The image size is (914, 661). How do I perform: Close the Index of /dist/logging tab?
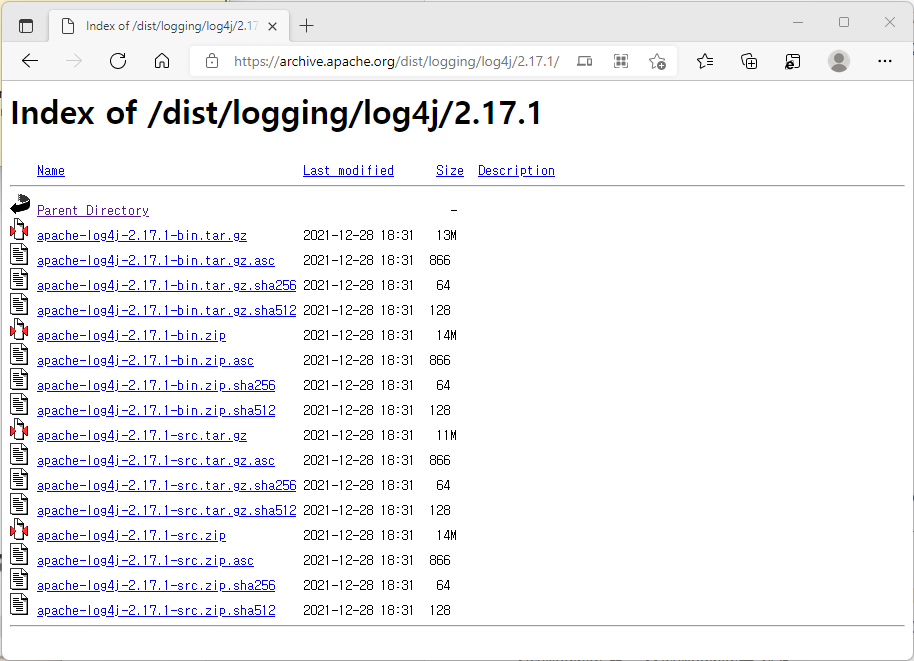(272, 26)
